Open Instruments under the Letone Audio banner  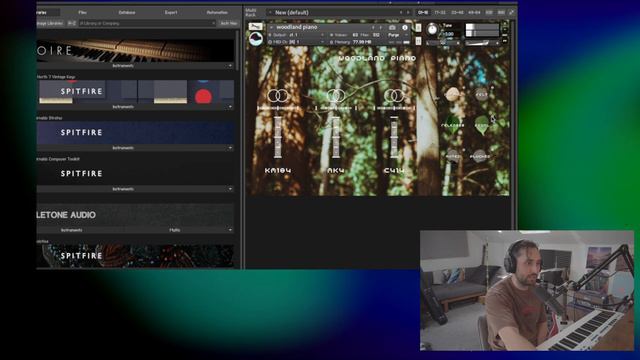pos(71,230)
